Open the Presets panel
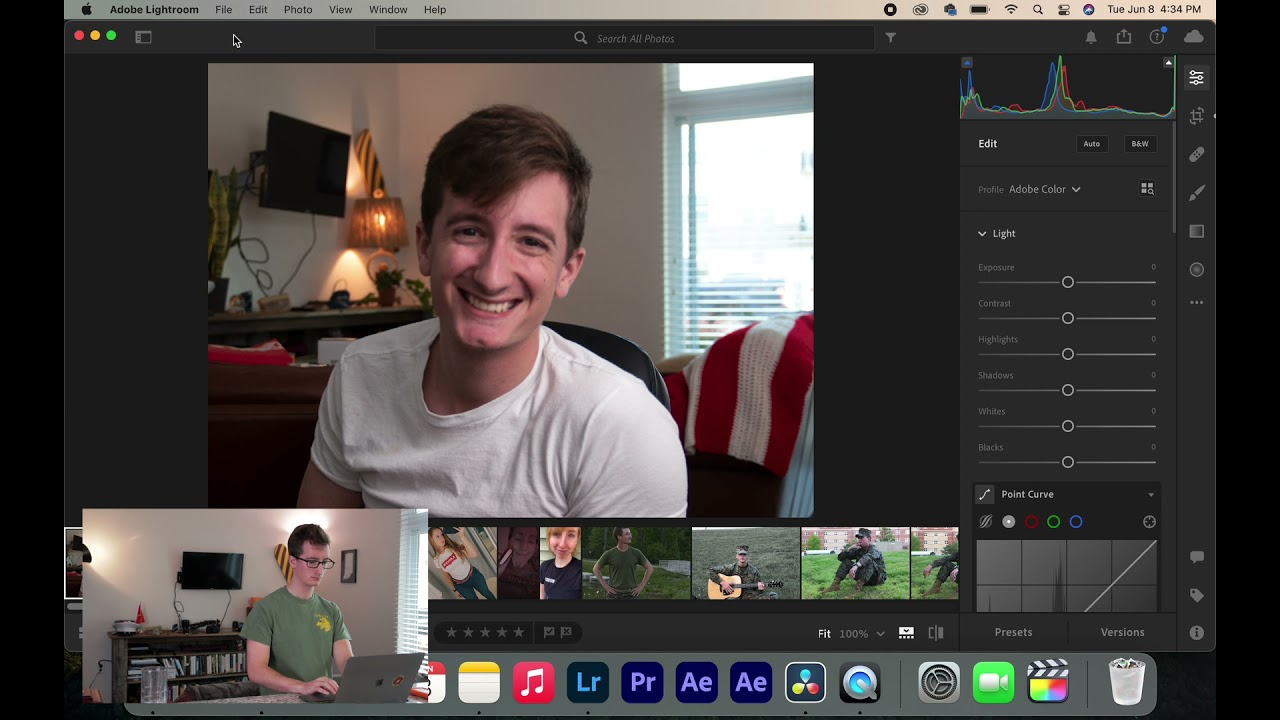This screenshot has height=720, width=1280. coord(1014,632)
